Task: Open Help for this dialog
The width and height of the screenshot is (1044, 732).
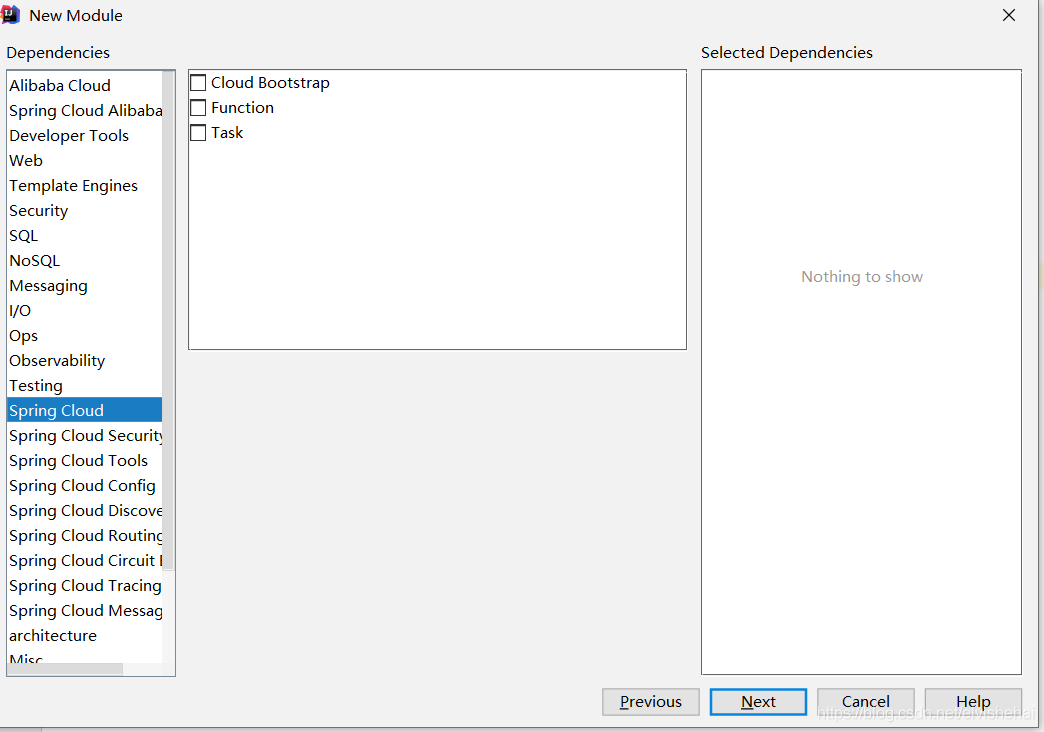Action: coord(973,701)
